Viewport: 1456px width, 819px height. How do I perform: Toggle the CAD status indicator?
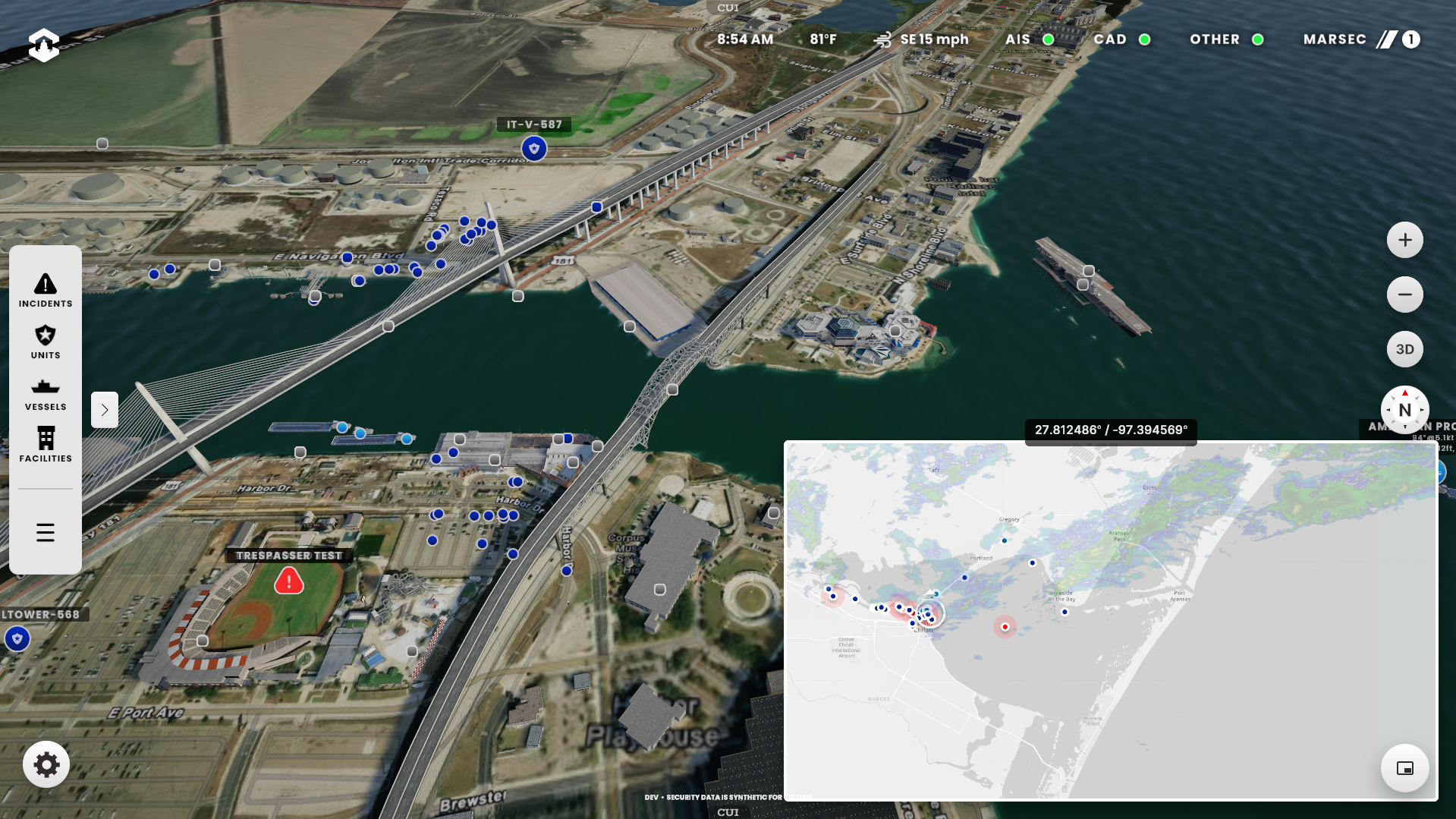click(1144, 39)
